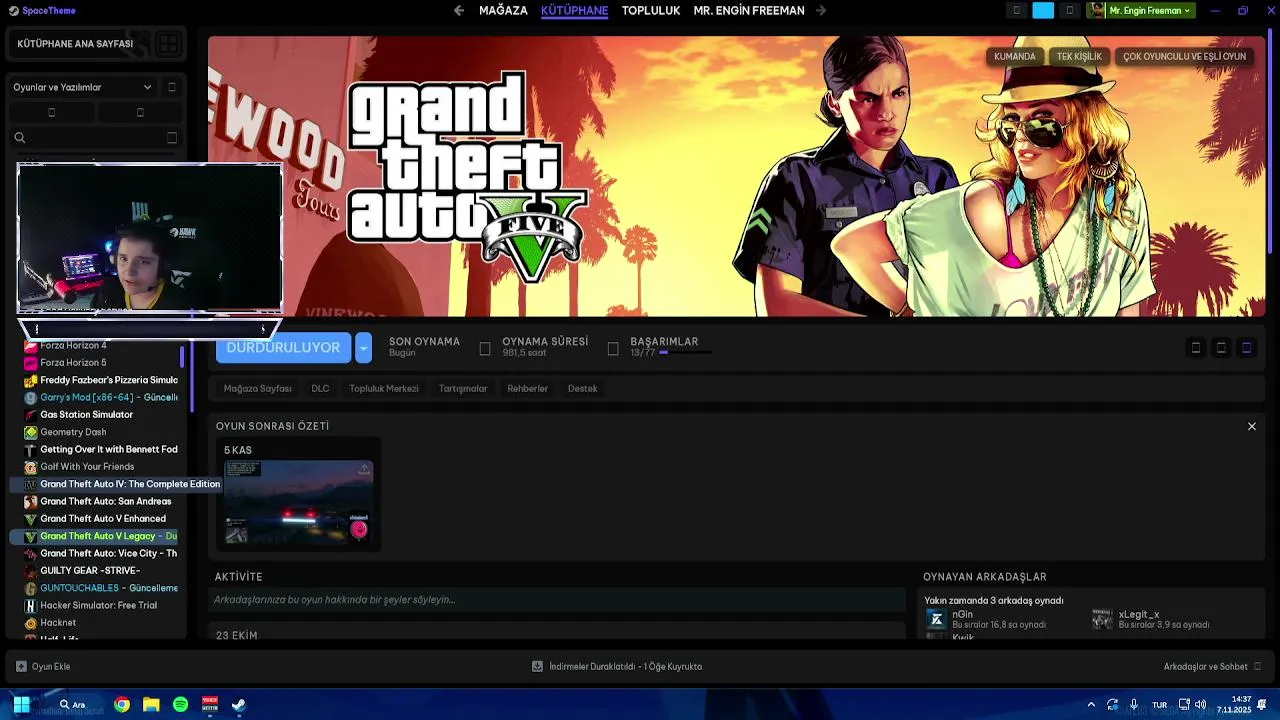Screen dimensions: 1280x720
Task: Click the search magnifier in library sidebar
Action: click(x=19, y=138)
